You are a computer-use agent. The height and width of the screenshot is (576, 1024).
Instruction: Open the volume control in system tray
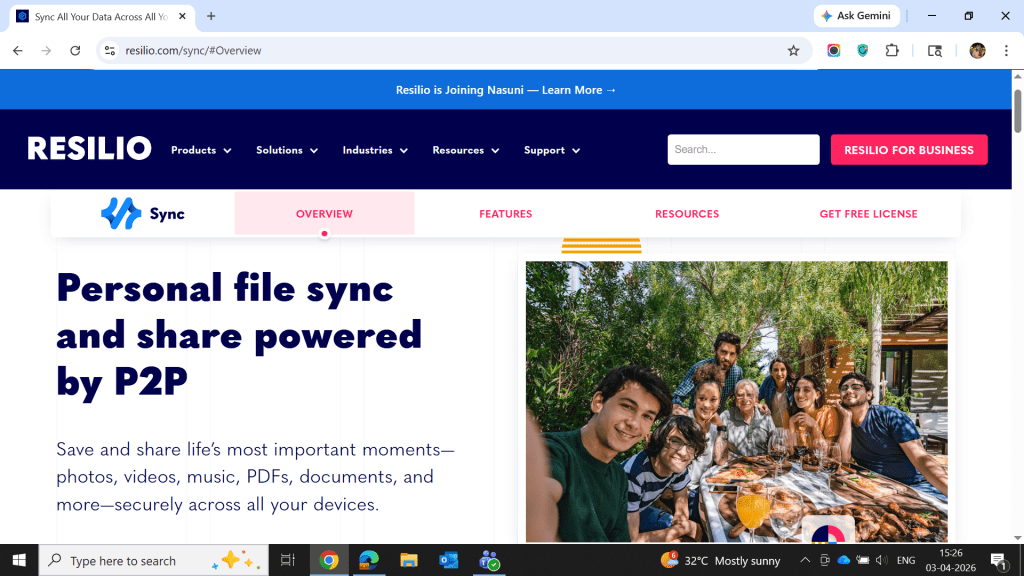[881, 560]
